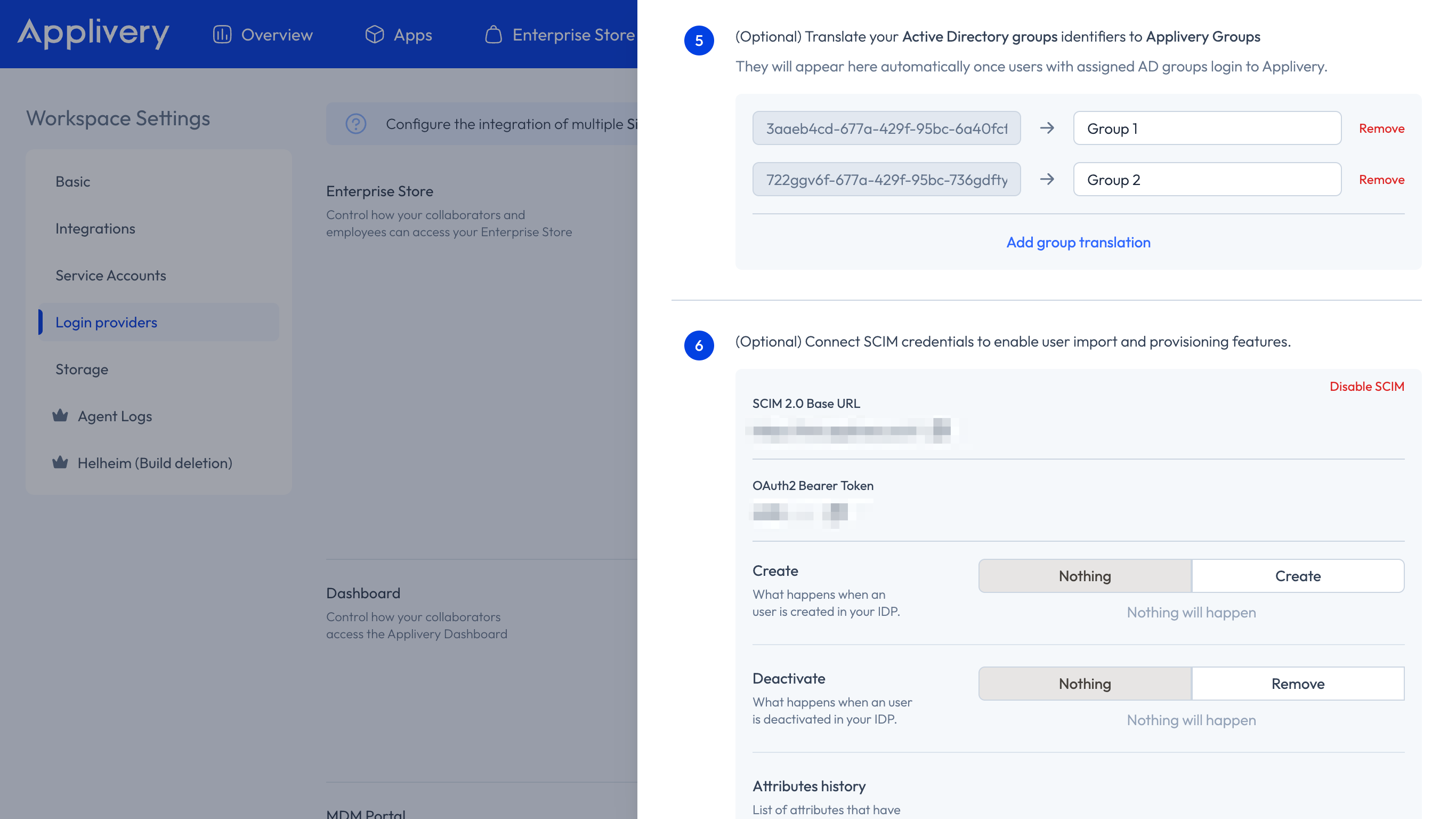Image resolution: width=1456 pixels, height=819 pixels.
Task: Open the Integrations settings section
Action: coord(95,229)
